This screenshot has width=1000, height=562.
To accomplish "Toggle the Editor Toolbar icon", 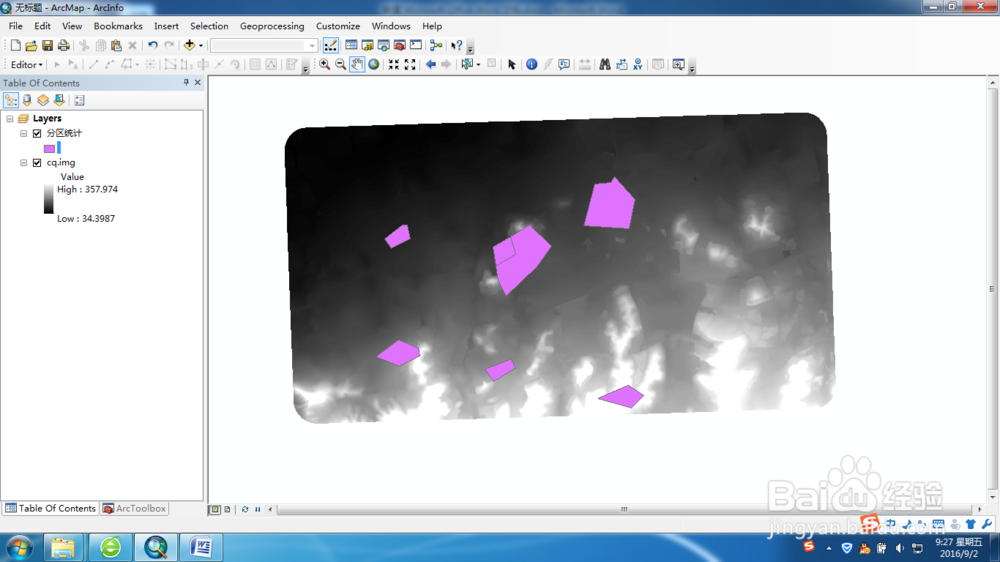I will pos(330,45).
